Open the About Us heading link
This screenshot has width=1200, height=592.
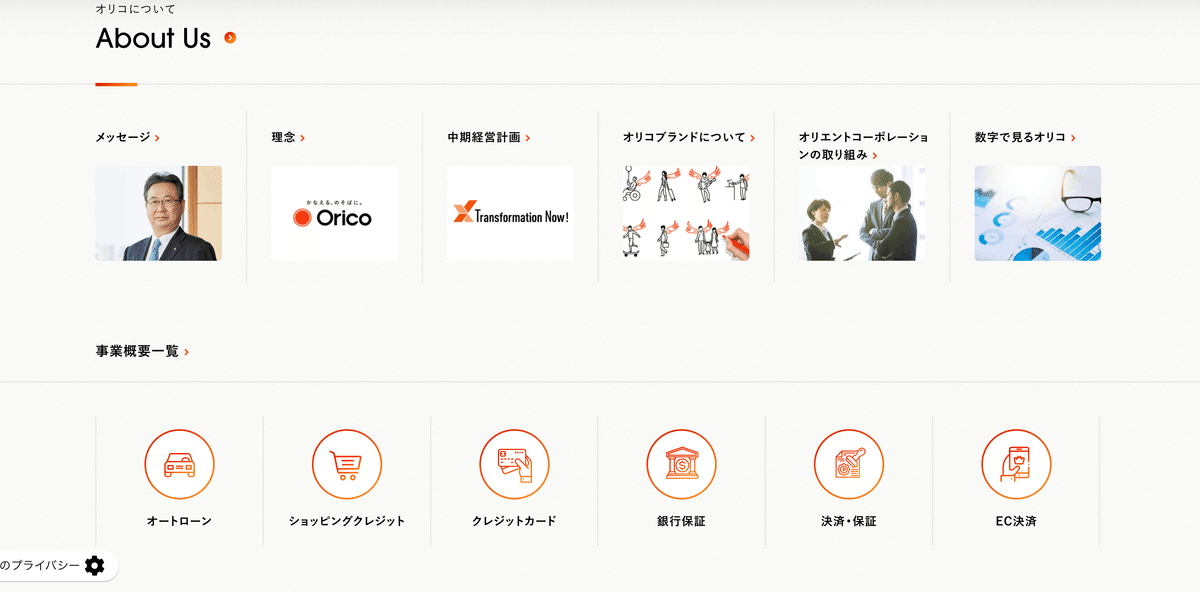tap(153, 38)
